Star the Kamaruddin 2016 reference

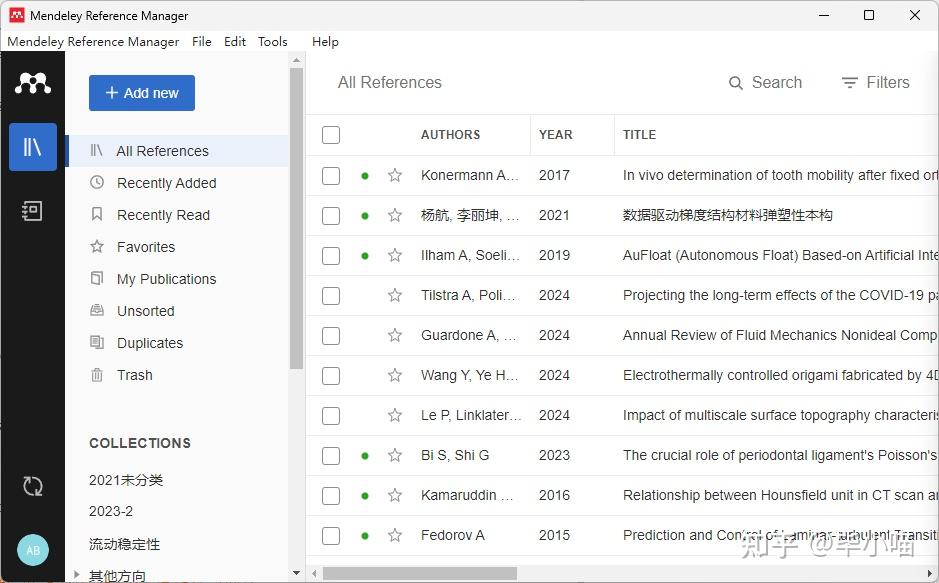pyautogui.click(x=395, y=496)
